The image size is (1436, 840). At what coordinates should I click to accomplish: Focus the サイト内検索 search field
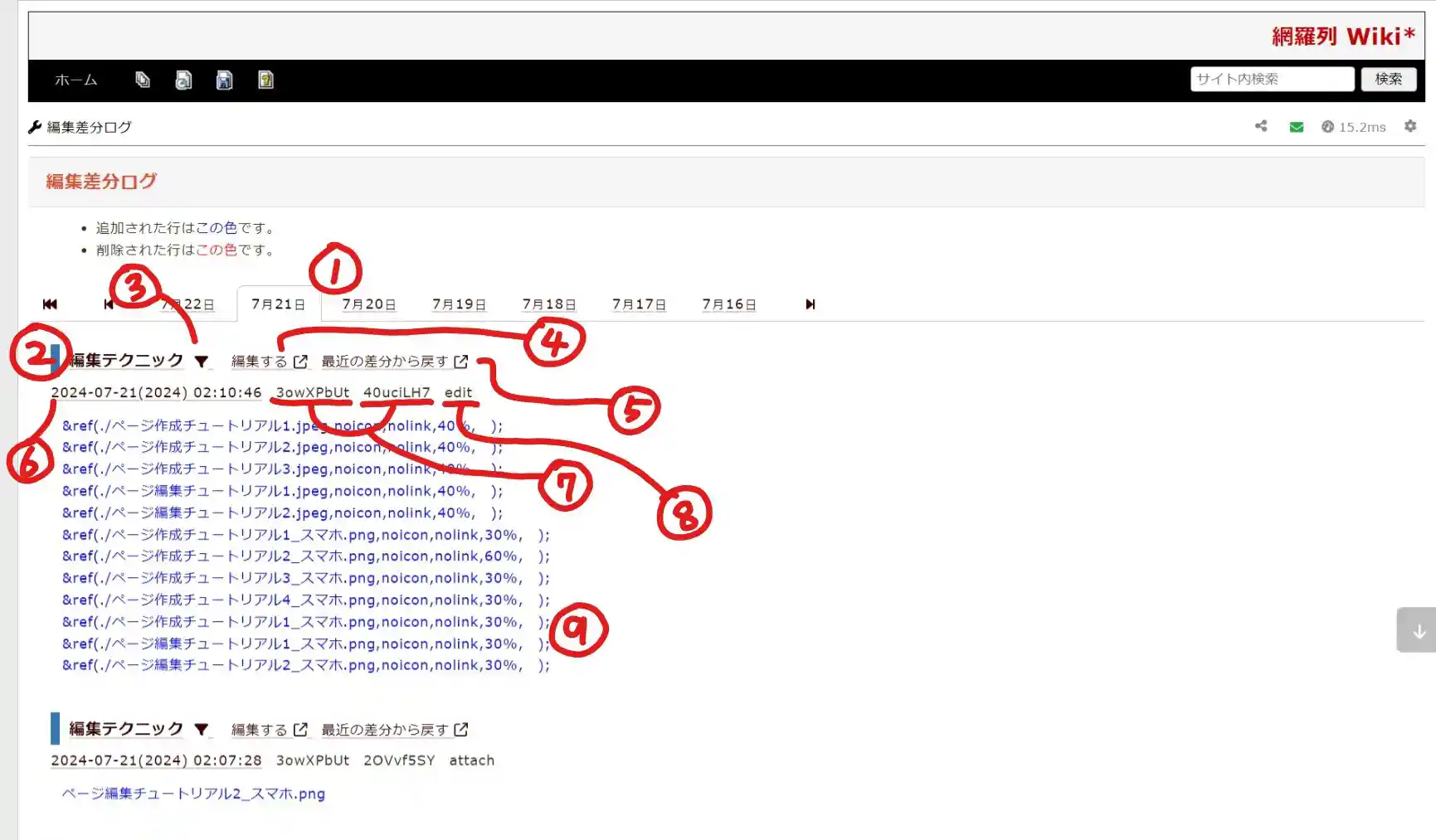[1272, 79]
